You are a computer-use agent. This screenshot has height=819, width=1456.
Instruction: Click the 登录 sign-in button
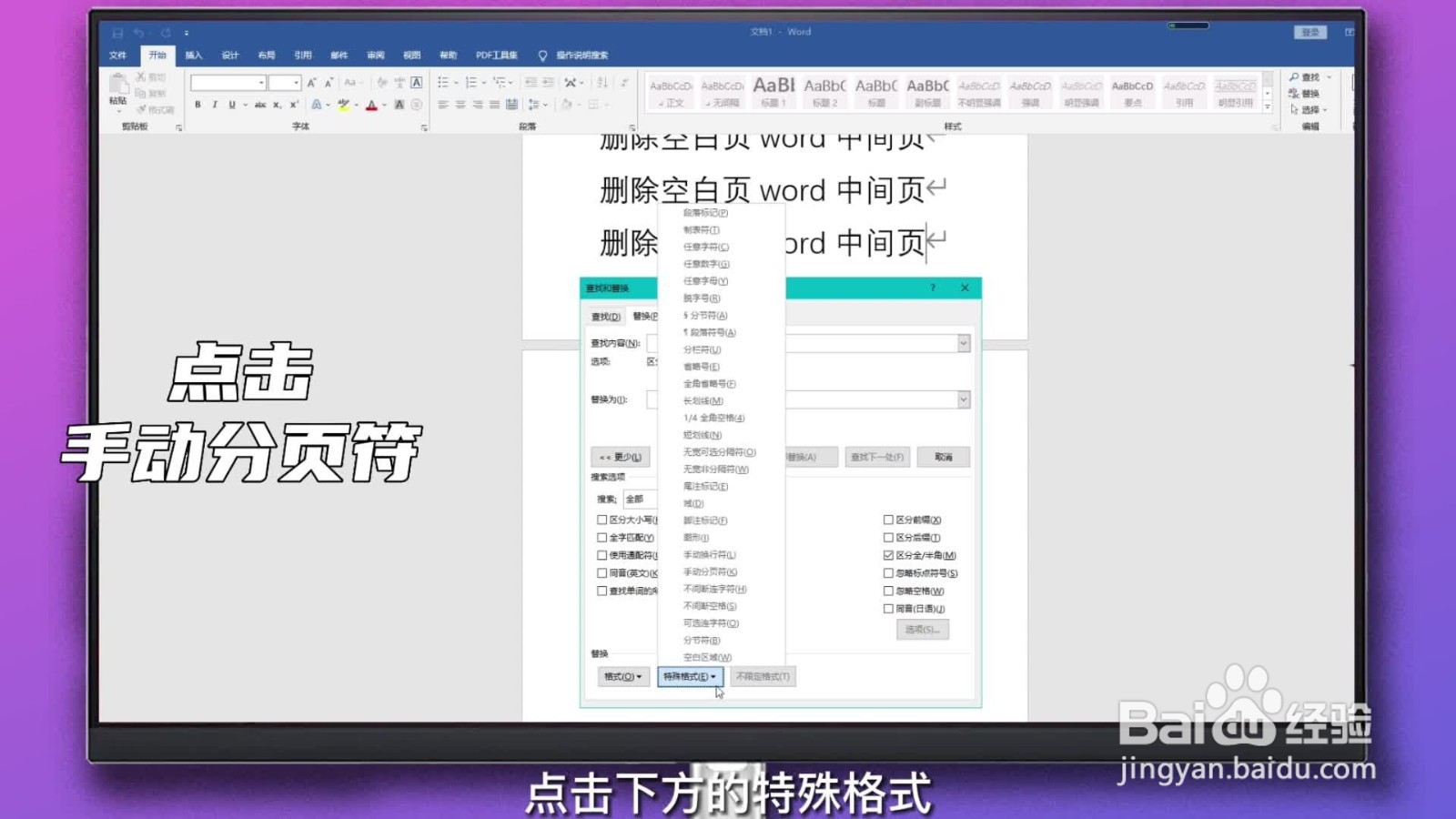click(1310, 33)
